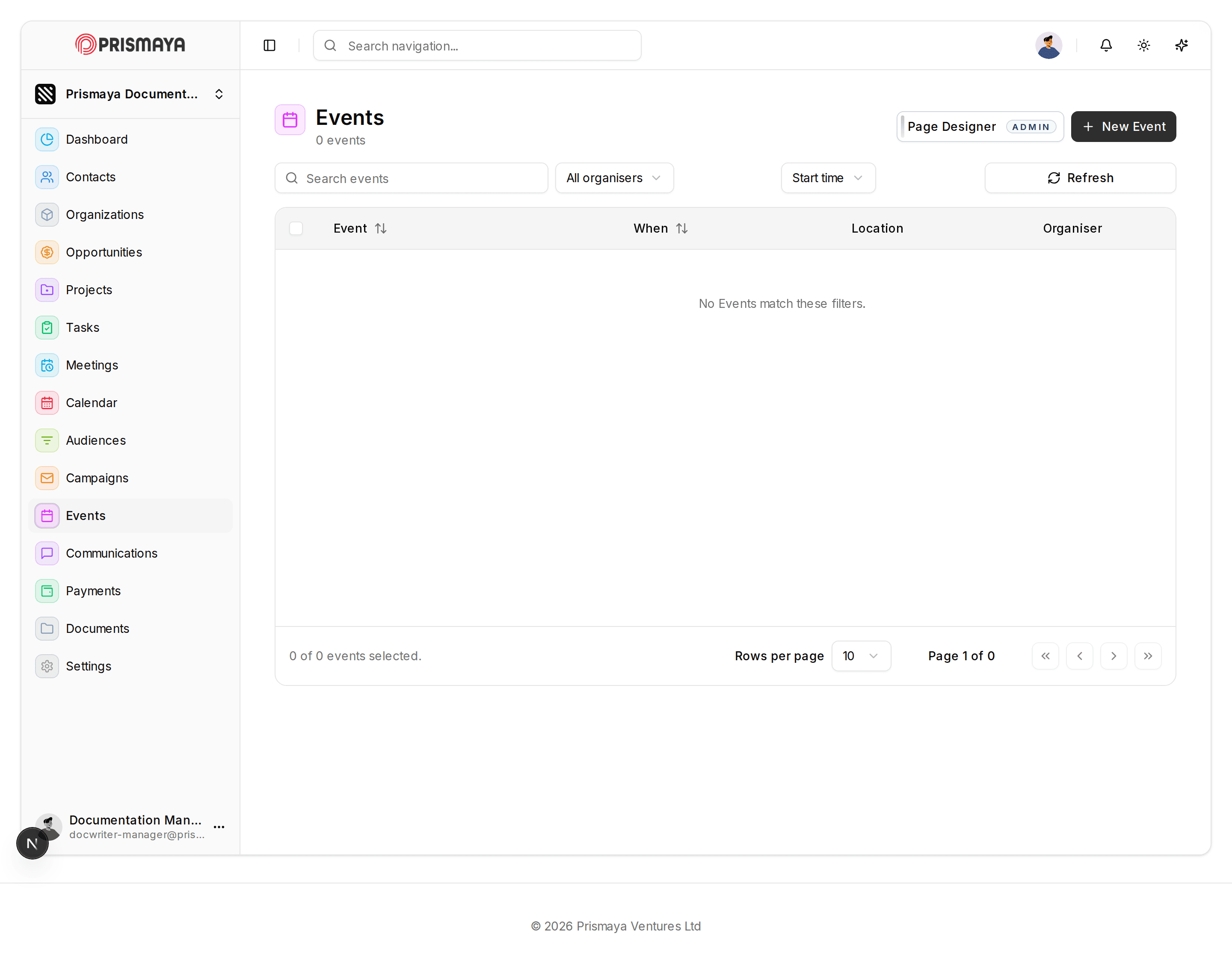Open Dashboard in sidebar
1232x969 pixels.
130,139
